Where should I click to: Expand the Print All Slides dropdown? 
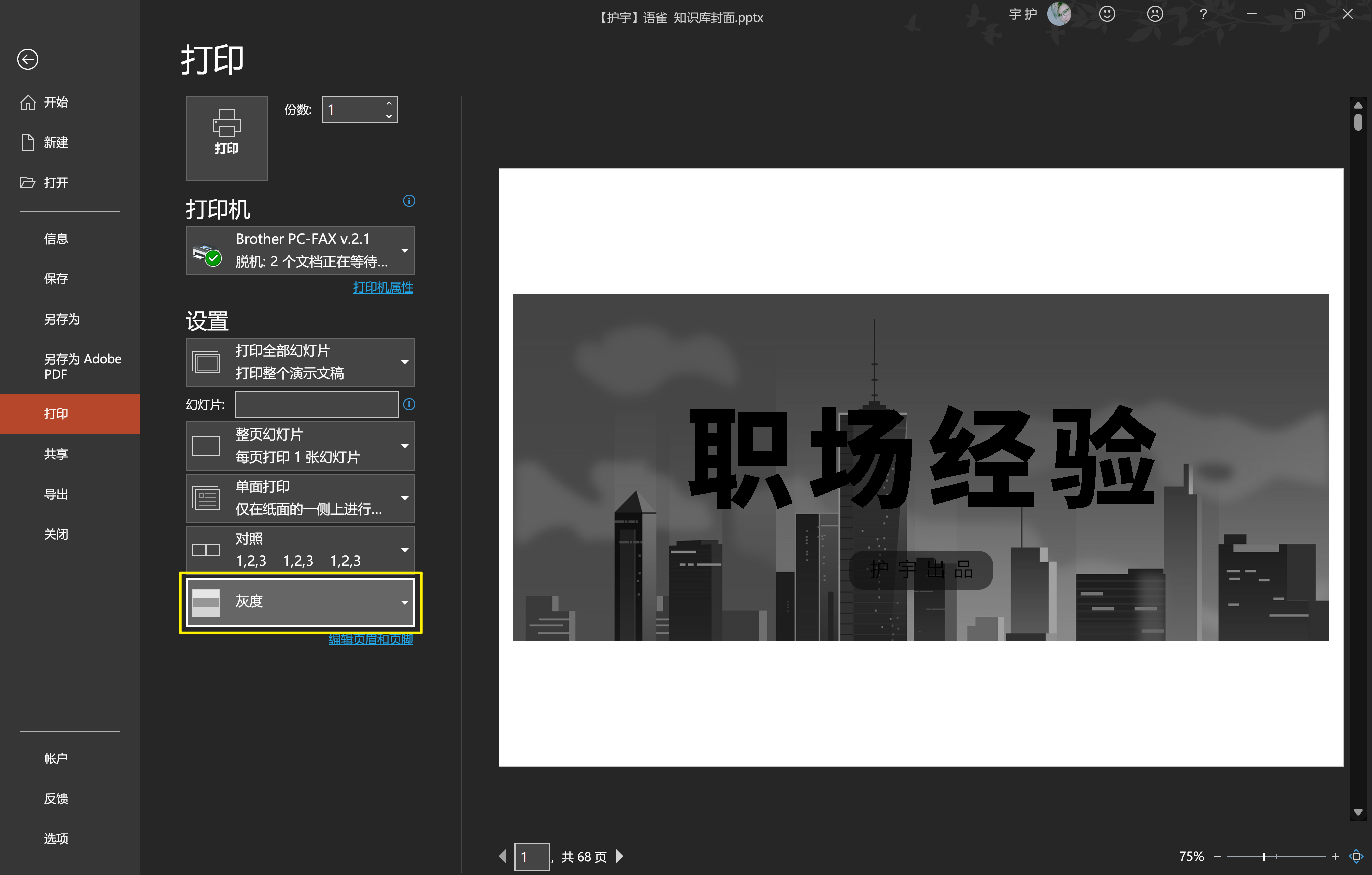(300, 362)
